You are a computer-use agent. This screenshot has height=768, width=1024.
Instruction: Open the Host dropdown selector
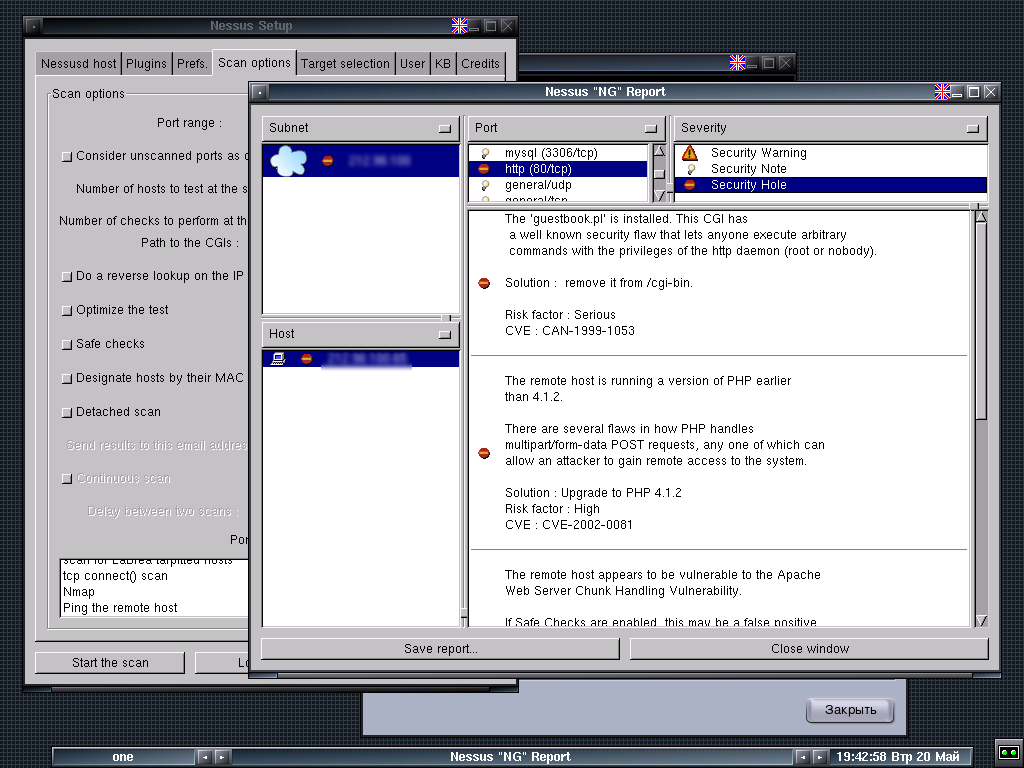click(360, 334)
